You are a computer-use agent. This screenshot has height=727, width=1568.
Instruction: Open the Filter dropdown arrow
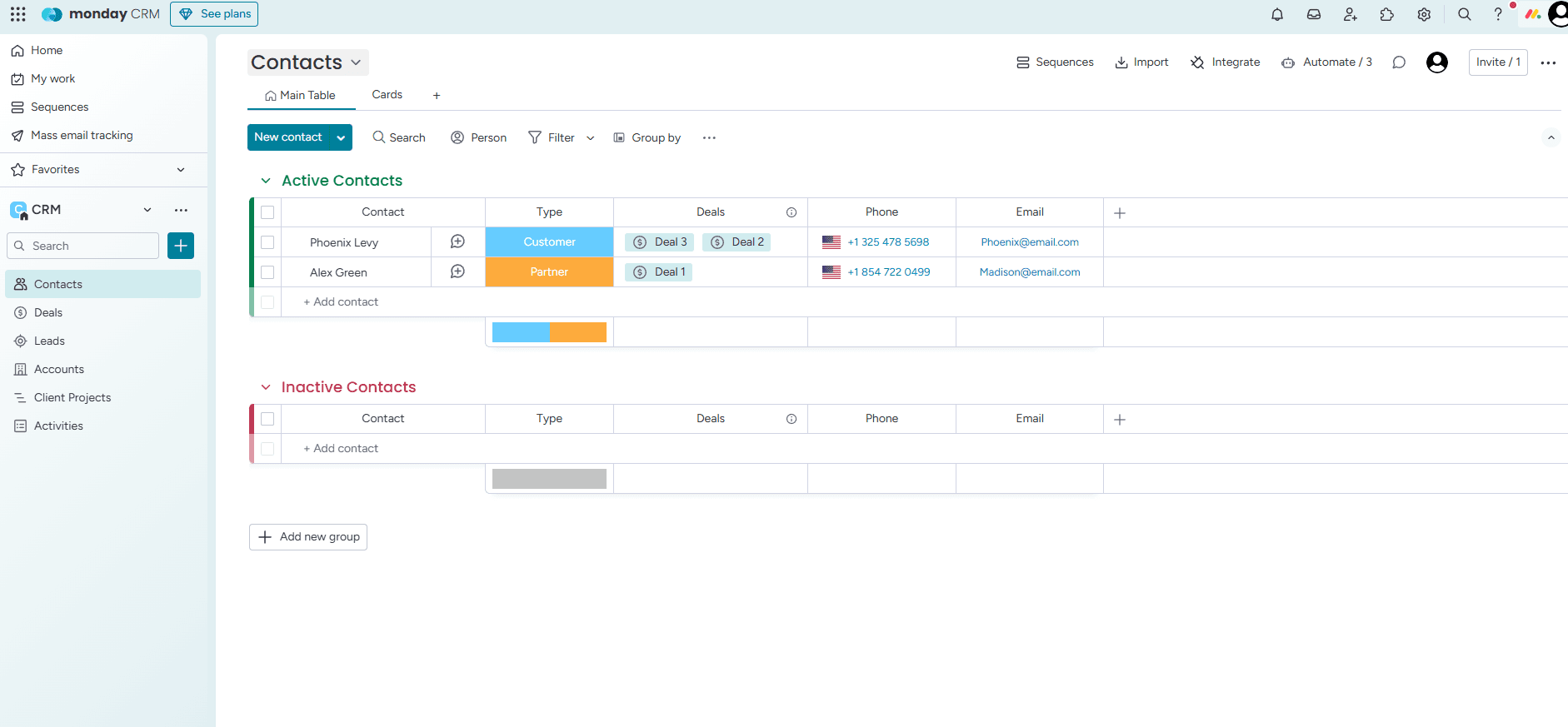[x=591, y=137]
